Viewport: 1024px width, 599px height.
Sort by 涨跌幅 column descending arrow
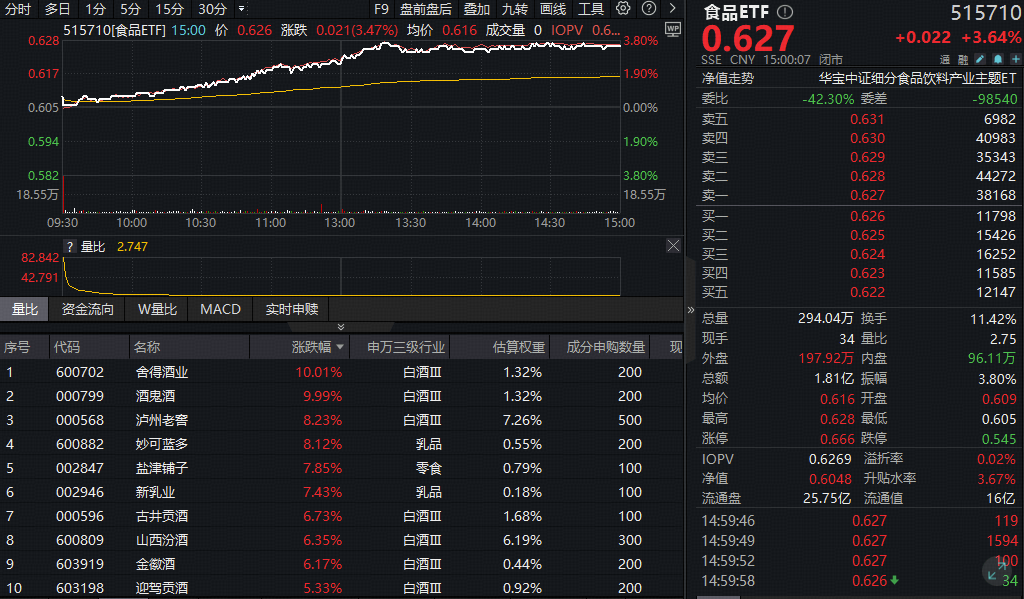(x=341, y=348)
